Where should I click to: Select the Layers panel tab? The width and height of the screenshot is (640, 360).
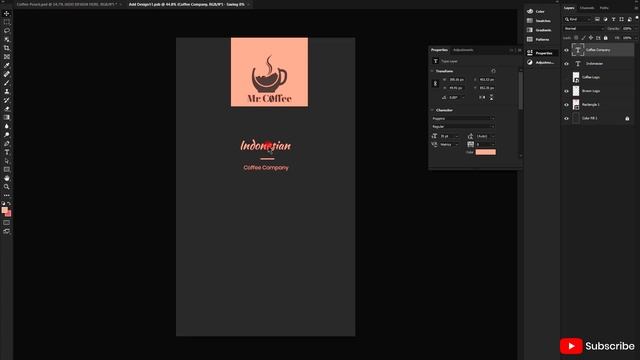569,8
